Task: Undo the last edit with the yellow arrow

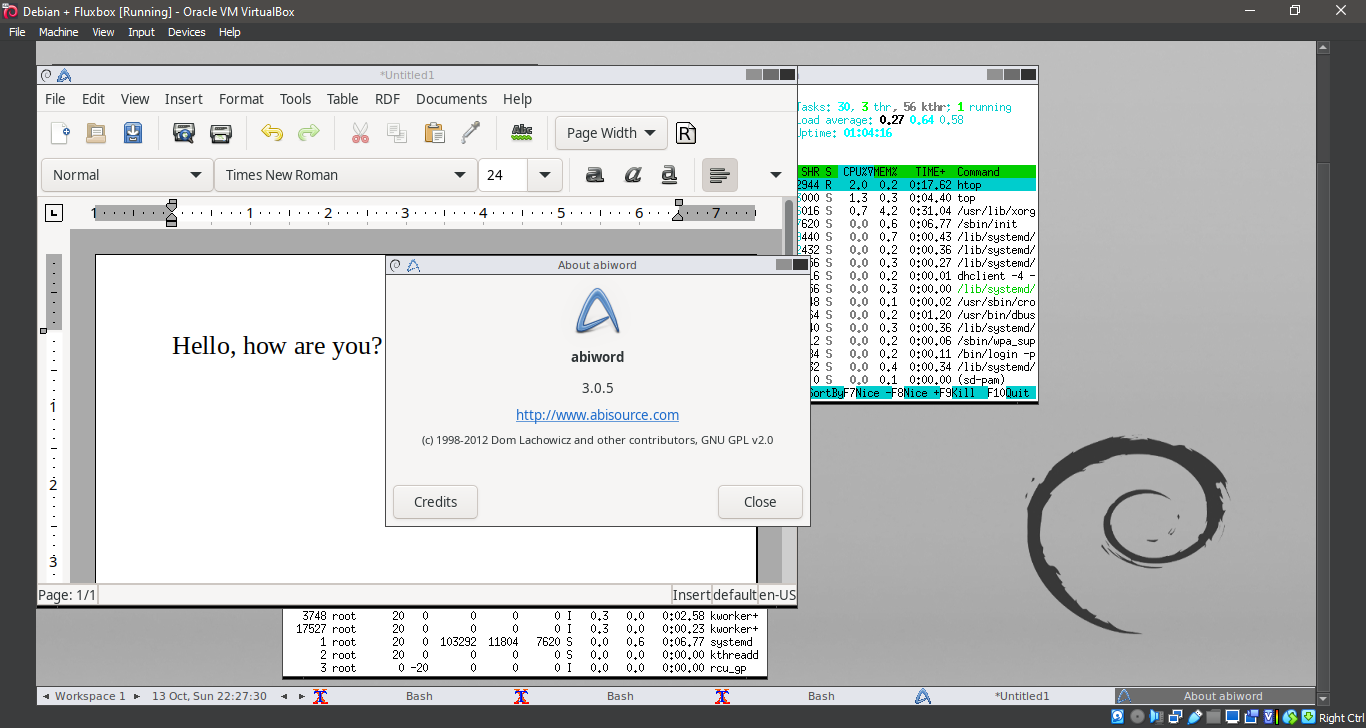Action: [271, 132]
